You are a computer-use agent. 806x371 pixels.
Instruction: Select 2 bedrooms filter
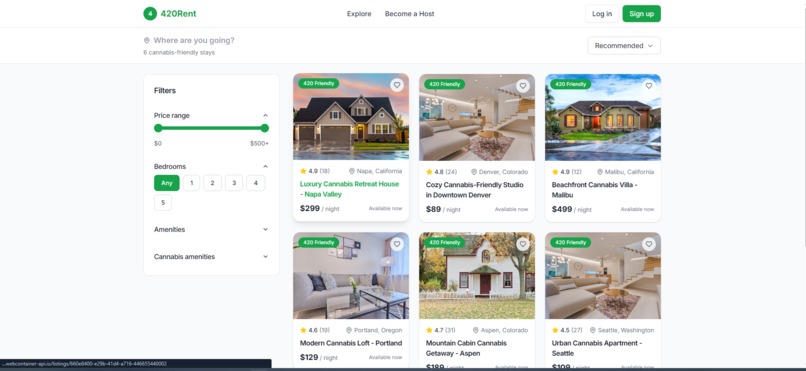(x=212, y=183)
